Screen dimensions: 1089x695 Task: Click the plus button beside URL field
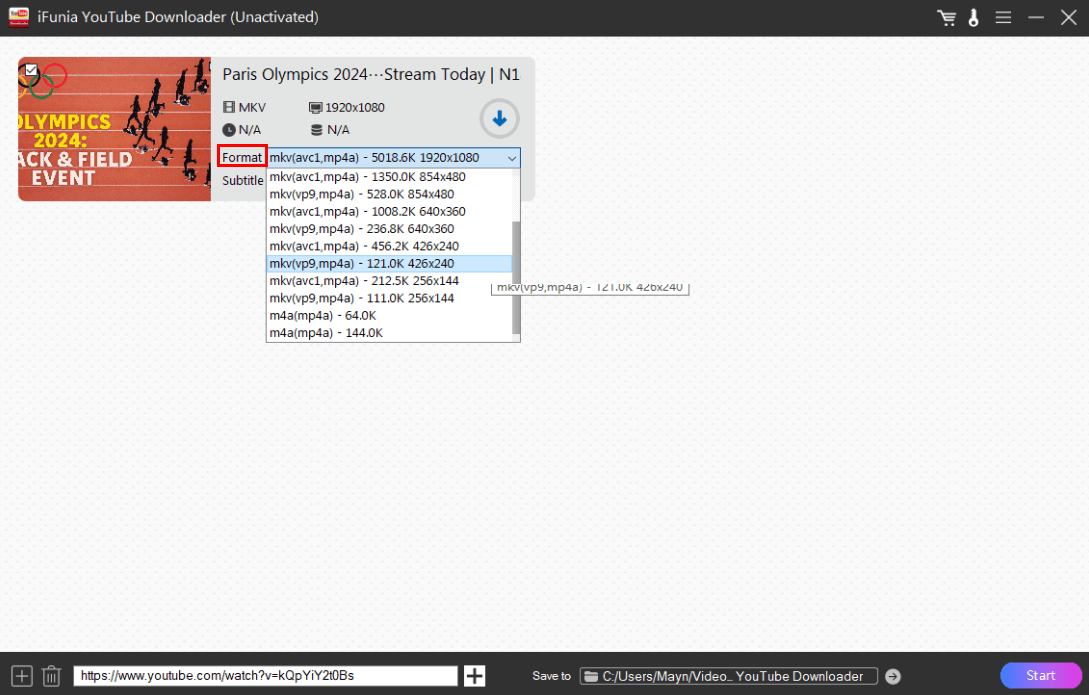tap(475, 676)
